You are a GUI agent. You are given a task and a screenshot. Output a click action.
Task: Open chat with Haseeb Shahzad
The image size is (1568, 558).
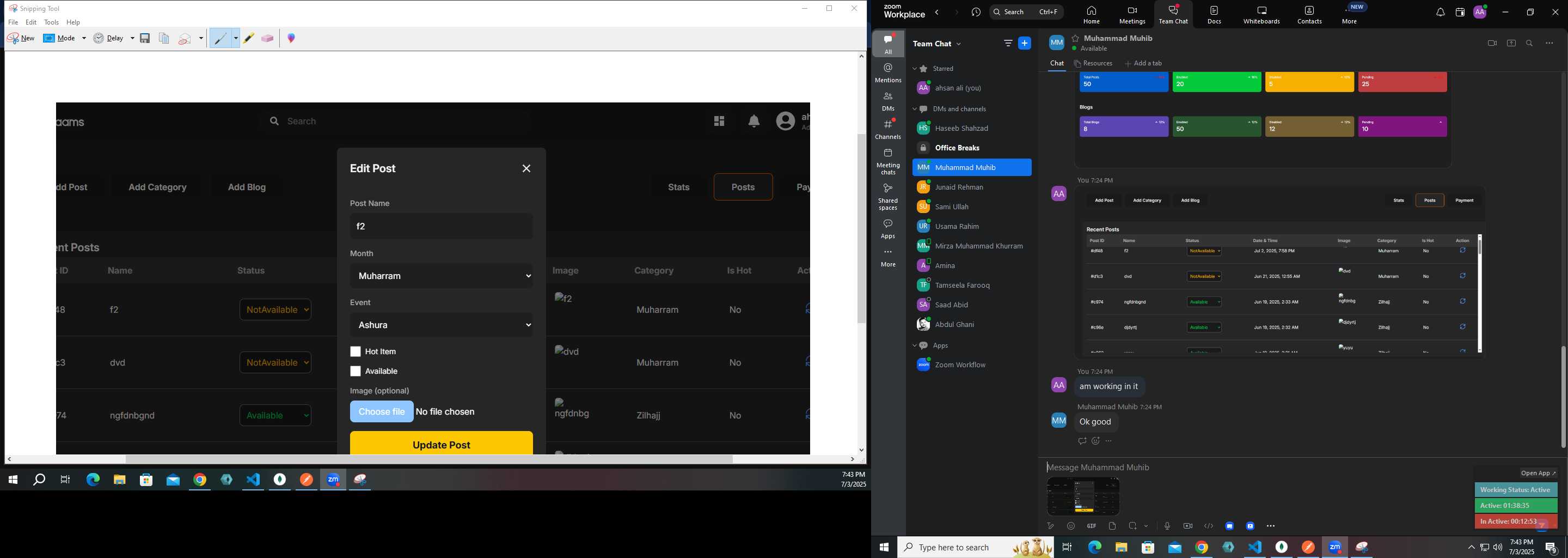tap(971, 129)
